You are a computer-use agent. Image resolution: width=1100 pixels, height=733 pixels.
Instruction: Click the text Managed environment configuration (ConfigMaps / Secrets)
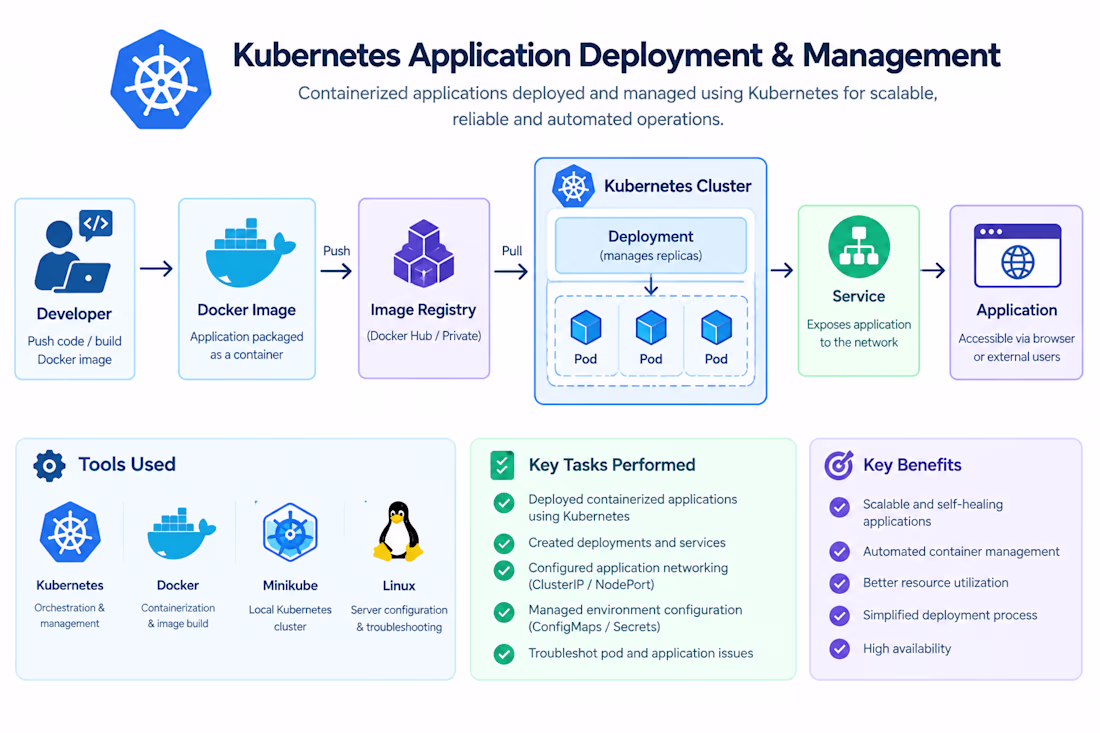pyautogui.click(x=635, y=618)
